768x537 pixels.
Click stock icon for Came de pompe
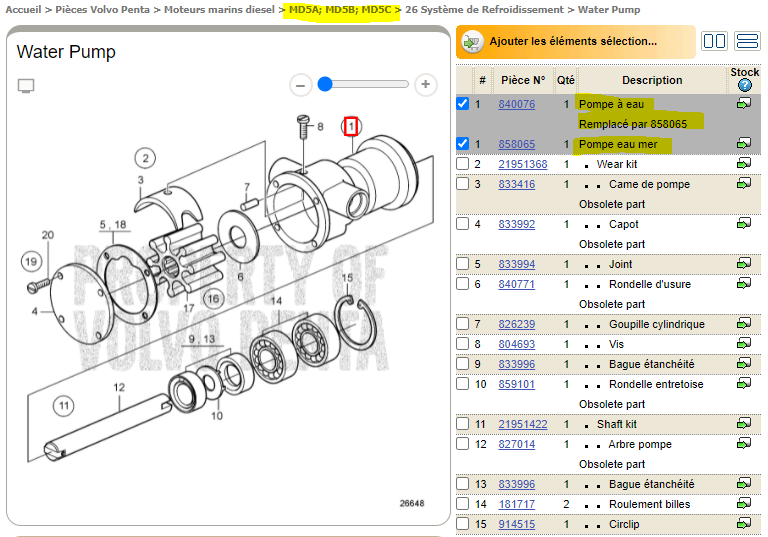(x=744, y=183)
